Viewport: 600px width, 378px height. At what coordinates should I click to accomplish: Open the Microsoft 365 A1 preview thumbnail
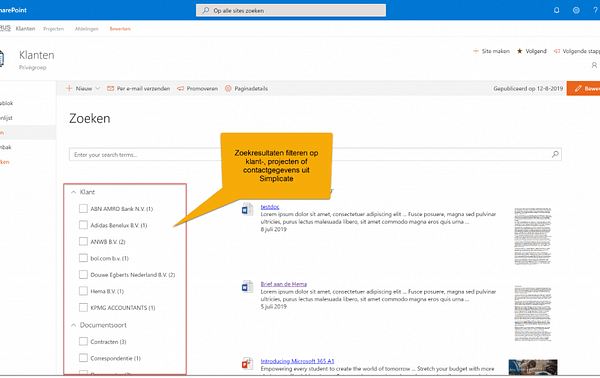pos(533,367)
